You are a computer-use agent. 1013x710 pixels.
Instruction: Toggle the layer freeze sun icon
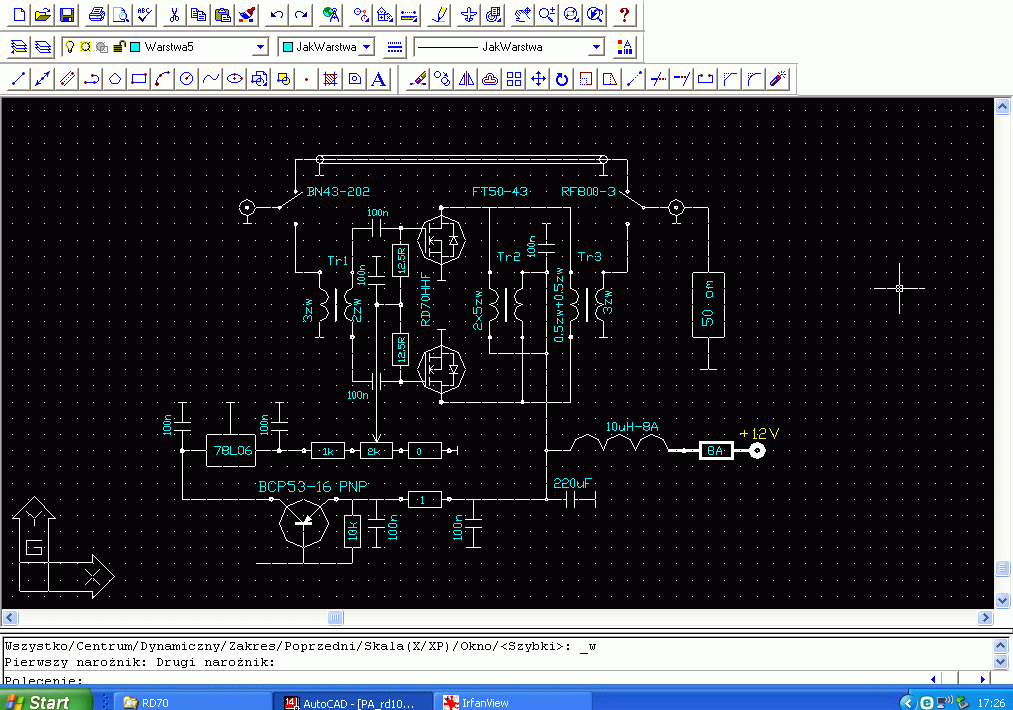click(x=86, y=47)
